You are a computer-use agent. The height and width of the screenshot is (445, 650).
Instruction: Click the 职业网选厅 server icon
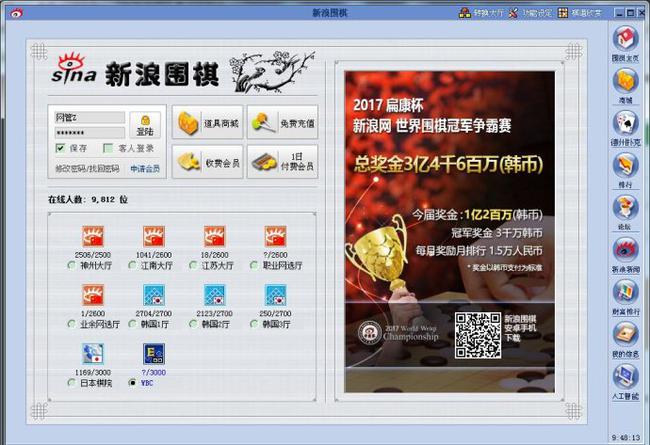pyautogui.click(x=275, y=237)
